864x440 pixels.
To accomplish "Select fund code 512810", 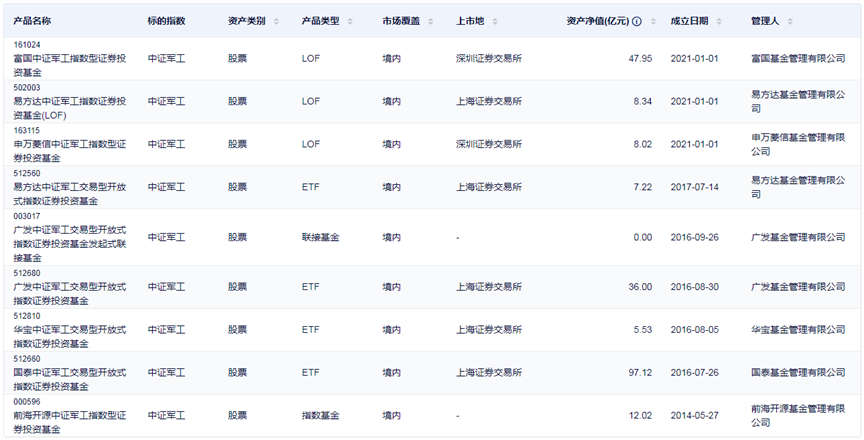I will pyautogui.click(x=27, y=316).
